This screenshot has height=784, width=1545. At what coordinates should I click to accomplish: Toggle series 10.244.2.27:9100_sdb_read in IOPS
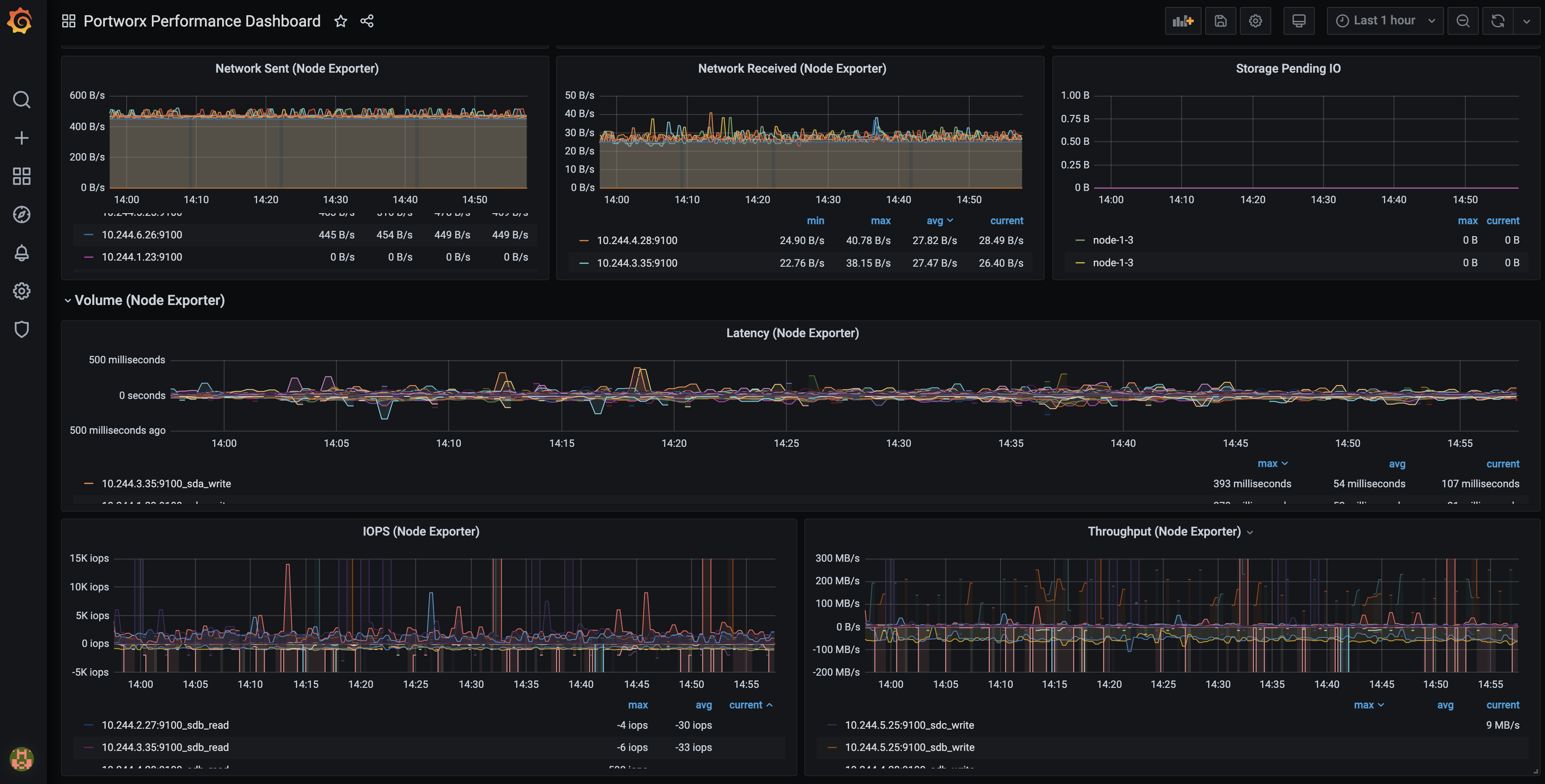(165, 725)
